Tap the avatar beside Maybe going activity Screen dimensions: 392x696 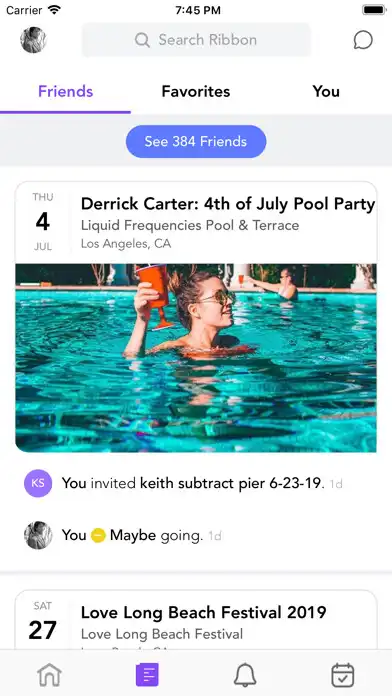(38, 535)
